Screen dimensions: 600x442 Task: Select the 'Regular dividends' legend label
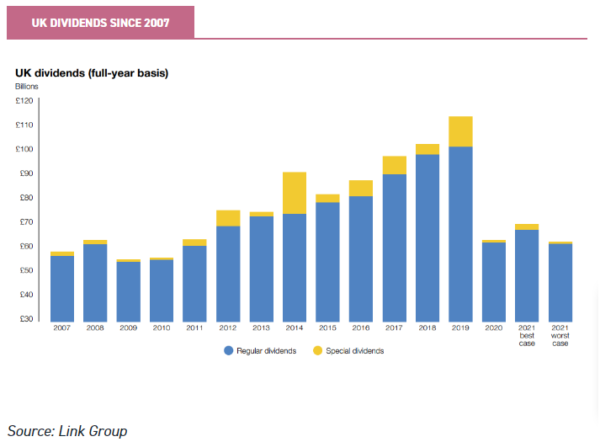point(266,351)
